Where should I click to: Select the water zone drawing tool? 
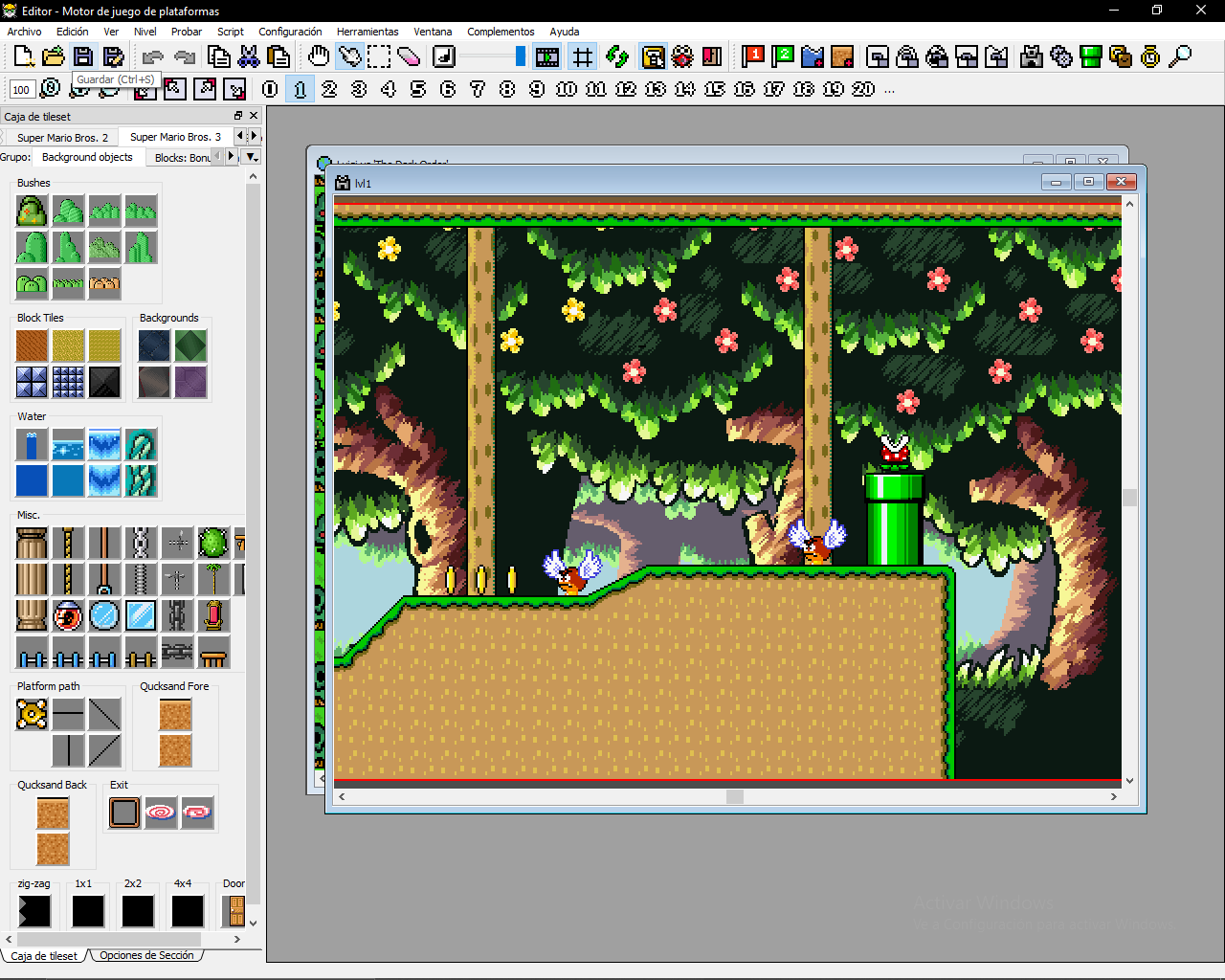pos(813,56)
